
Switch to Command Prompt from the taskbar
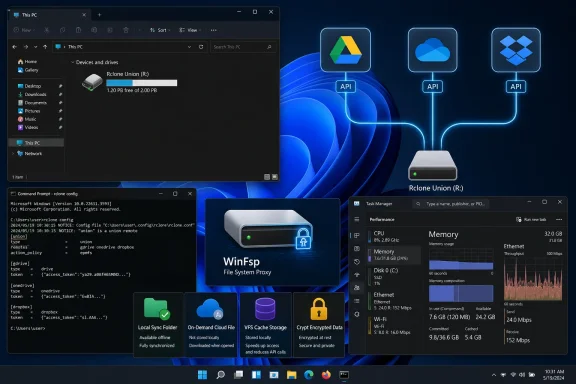[x=344, y=375]
